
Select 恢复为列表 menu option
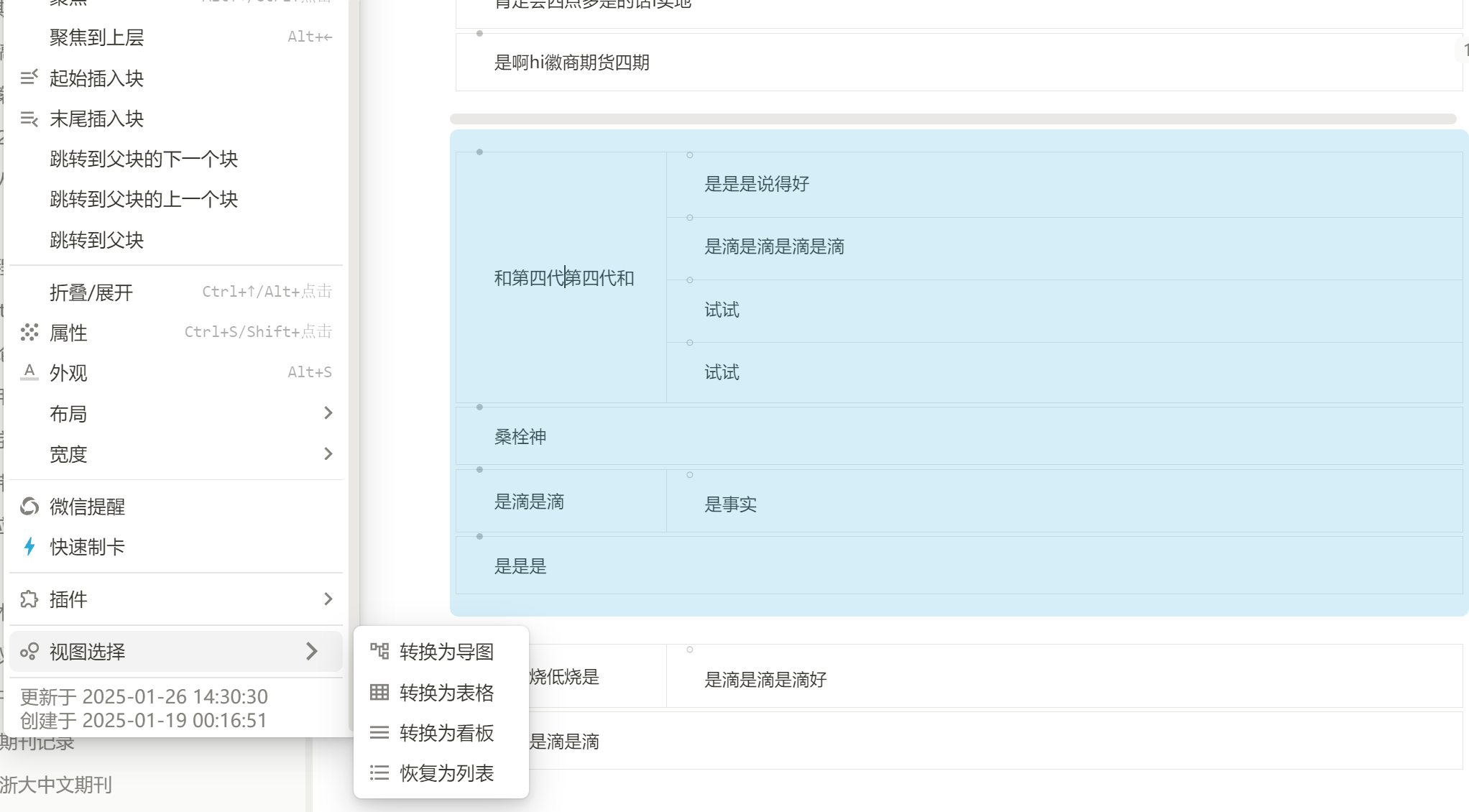[446, 773]
